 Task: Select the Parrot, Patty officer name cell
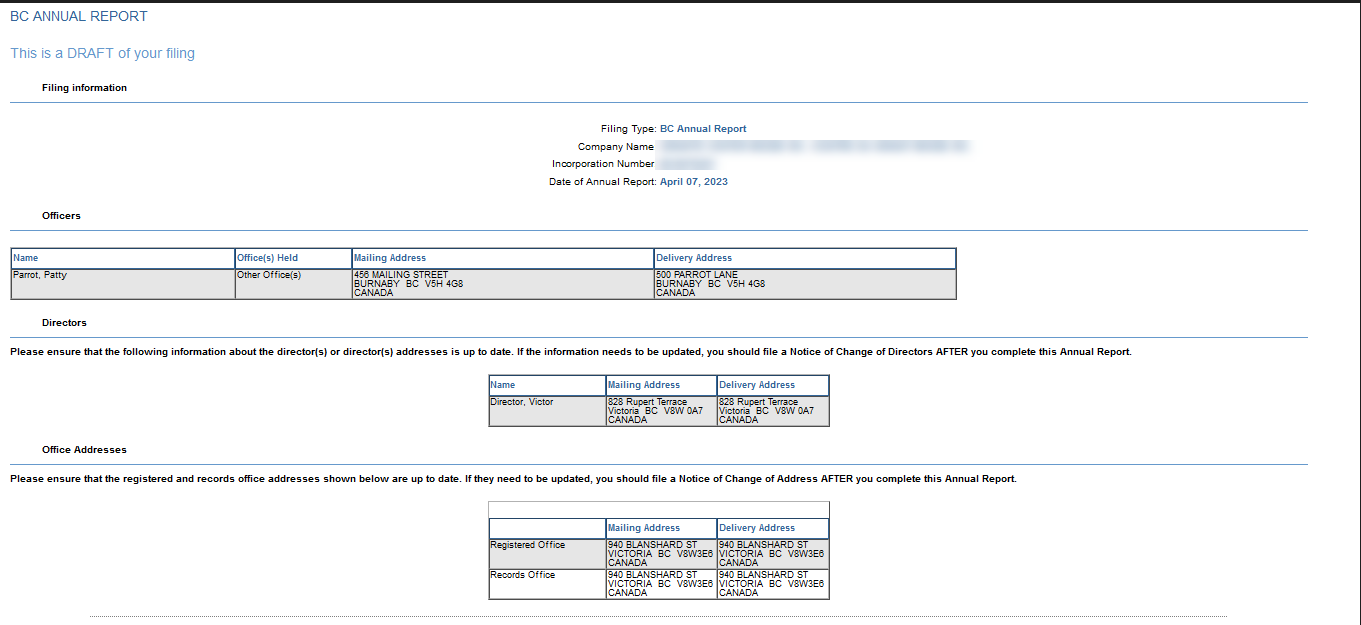coord(40,275)
